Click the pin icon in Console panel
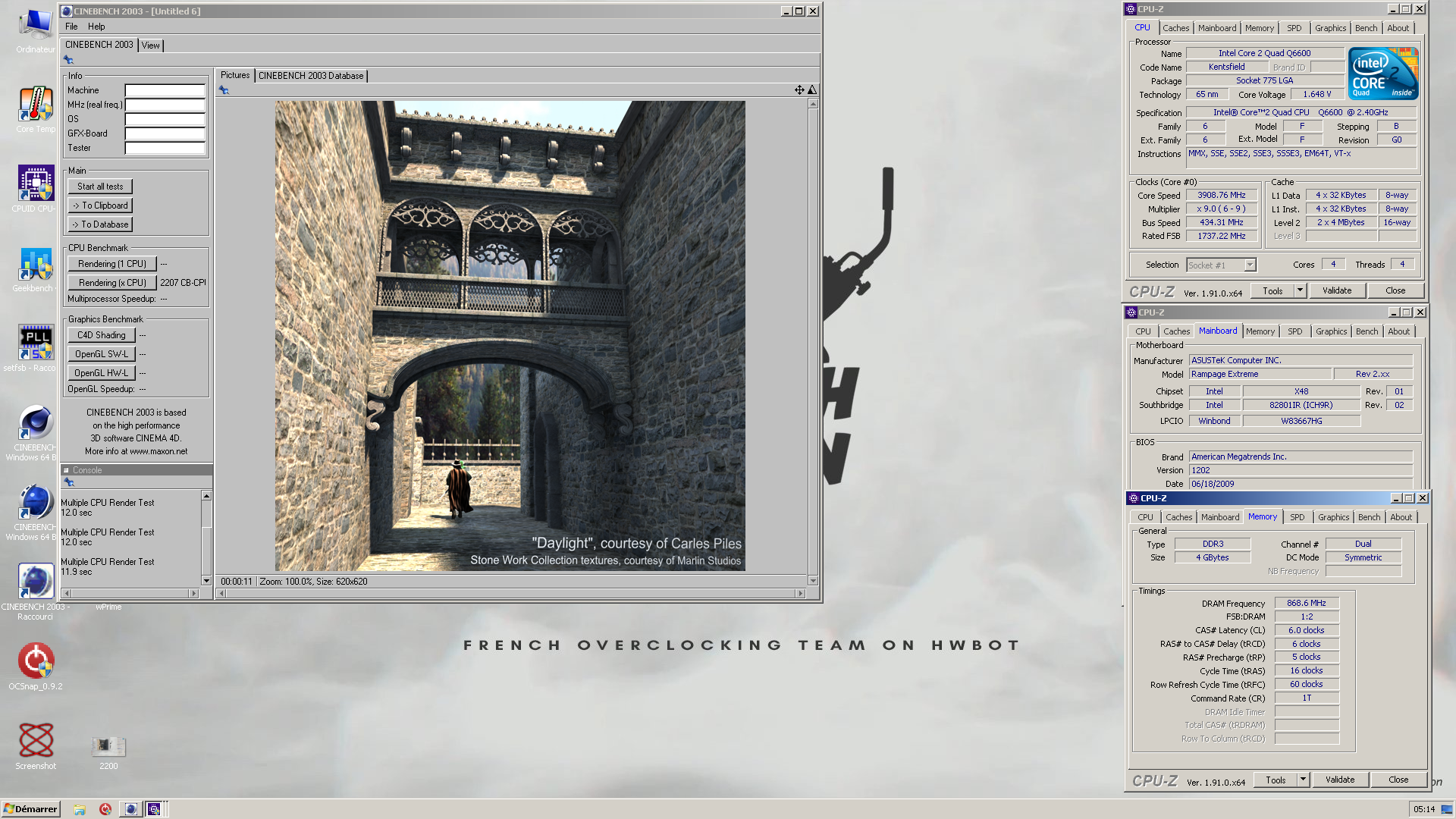 pos(68,482)
